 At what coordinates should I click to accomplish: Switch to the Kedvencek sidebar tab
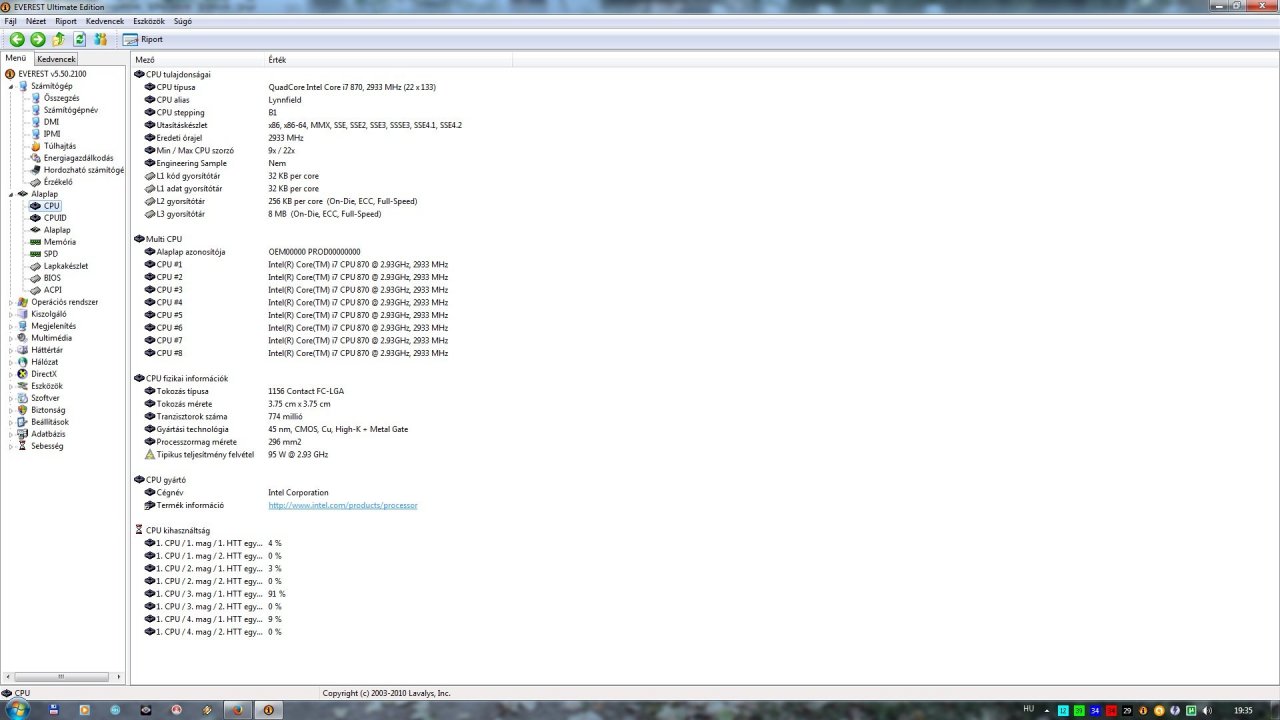pyautogui.click(x=56, y=59)
